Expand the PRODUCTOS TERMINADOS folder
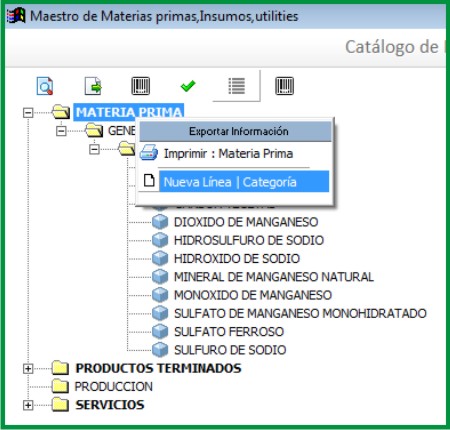The width and height of the screenshot is (450, 430). (x=28, y=368)
